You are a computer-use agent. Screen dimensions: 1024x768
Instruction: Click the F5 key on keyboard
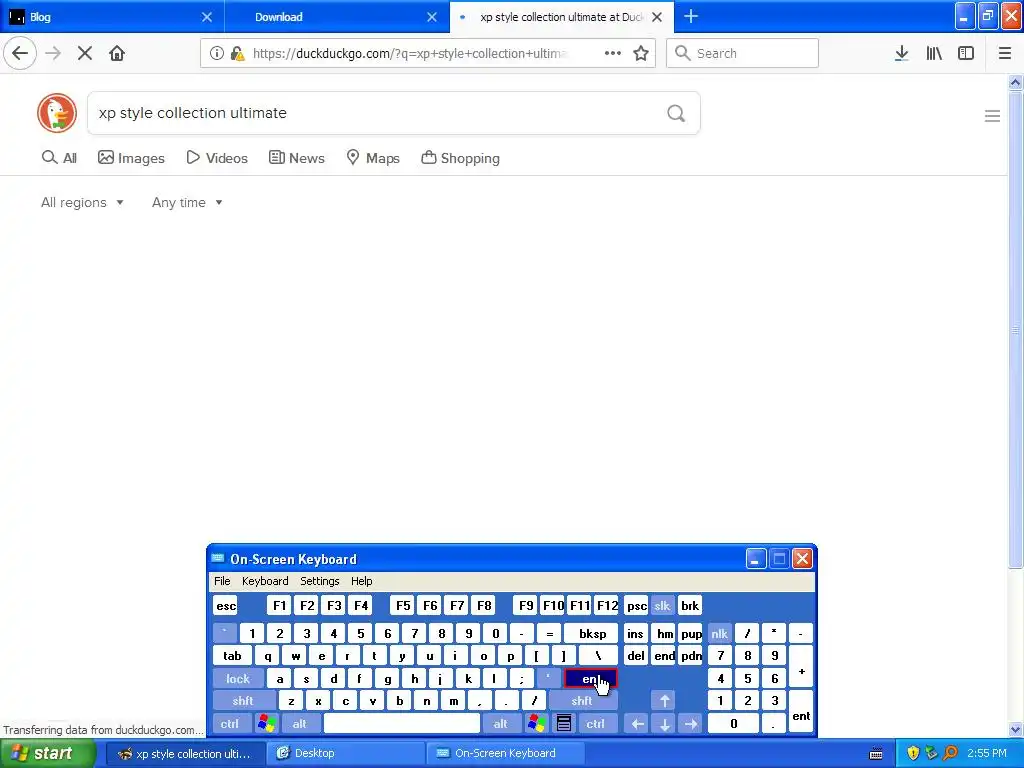click(x=403, y=605)
